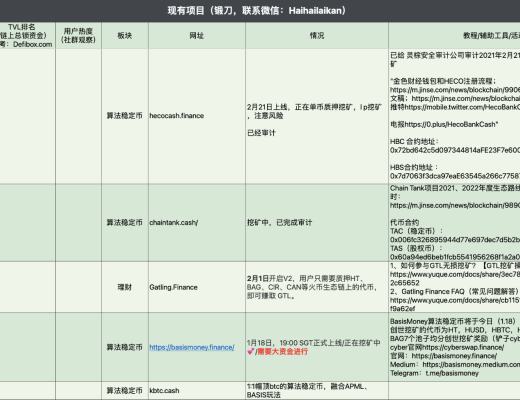520x400 pixels.
Task: Click the "HBC 合约地址：" label
Action: pos(414,142)
